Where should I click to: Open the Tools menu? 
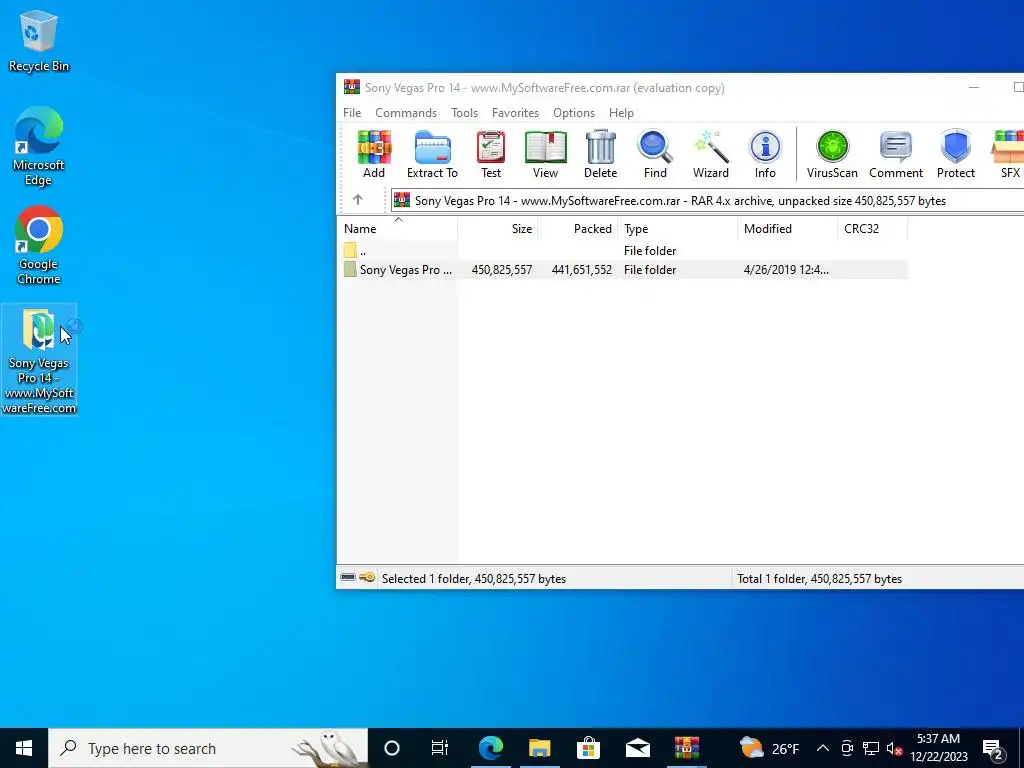[x=464, y=112]
